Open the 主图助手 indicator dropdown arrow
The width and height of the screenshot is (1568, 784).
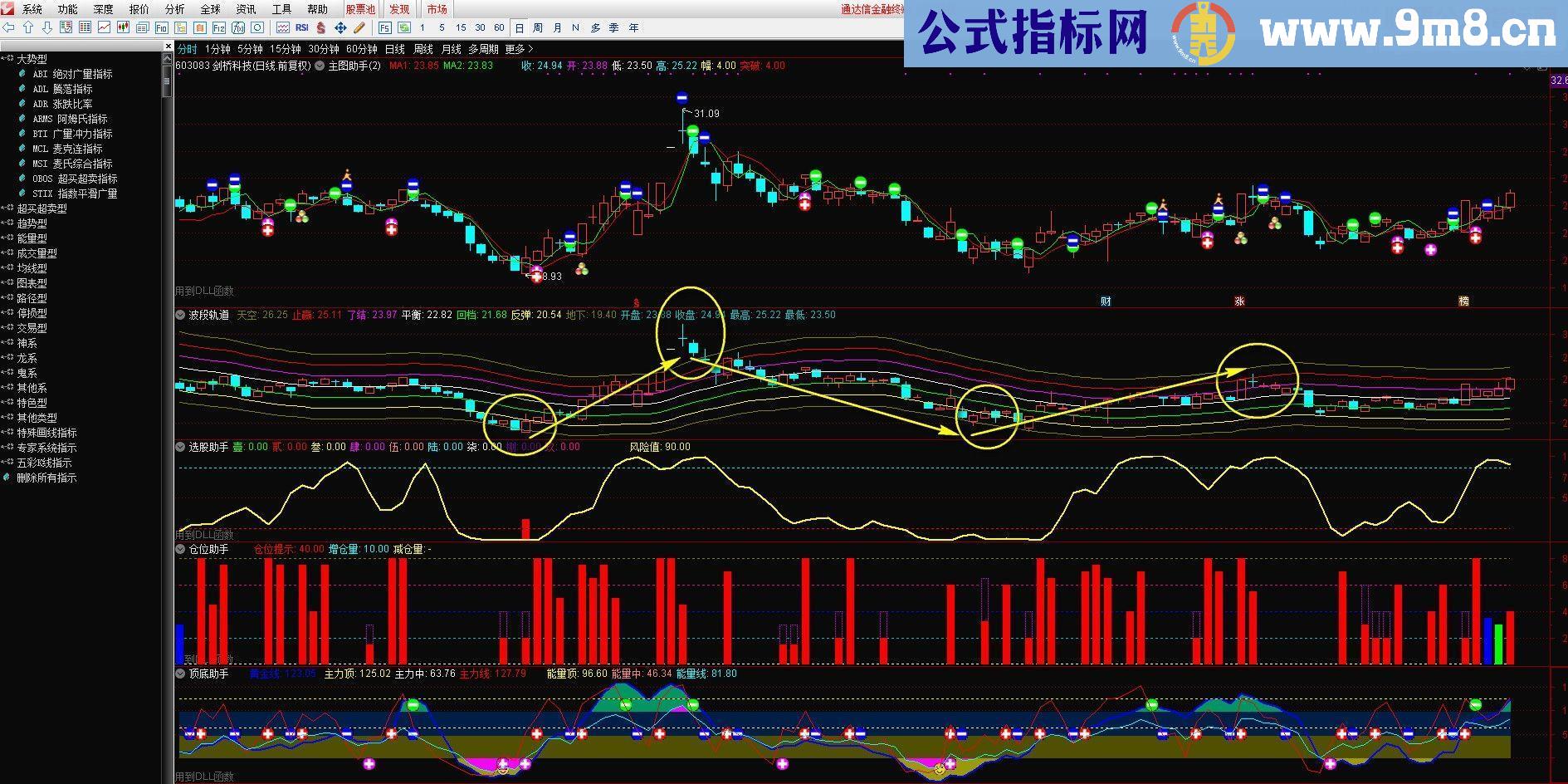coord(320,66)
